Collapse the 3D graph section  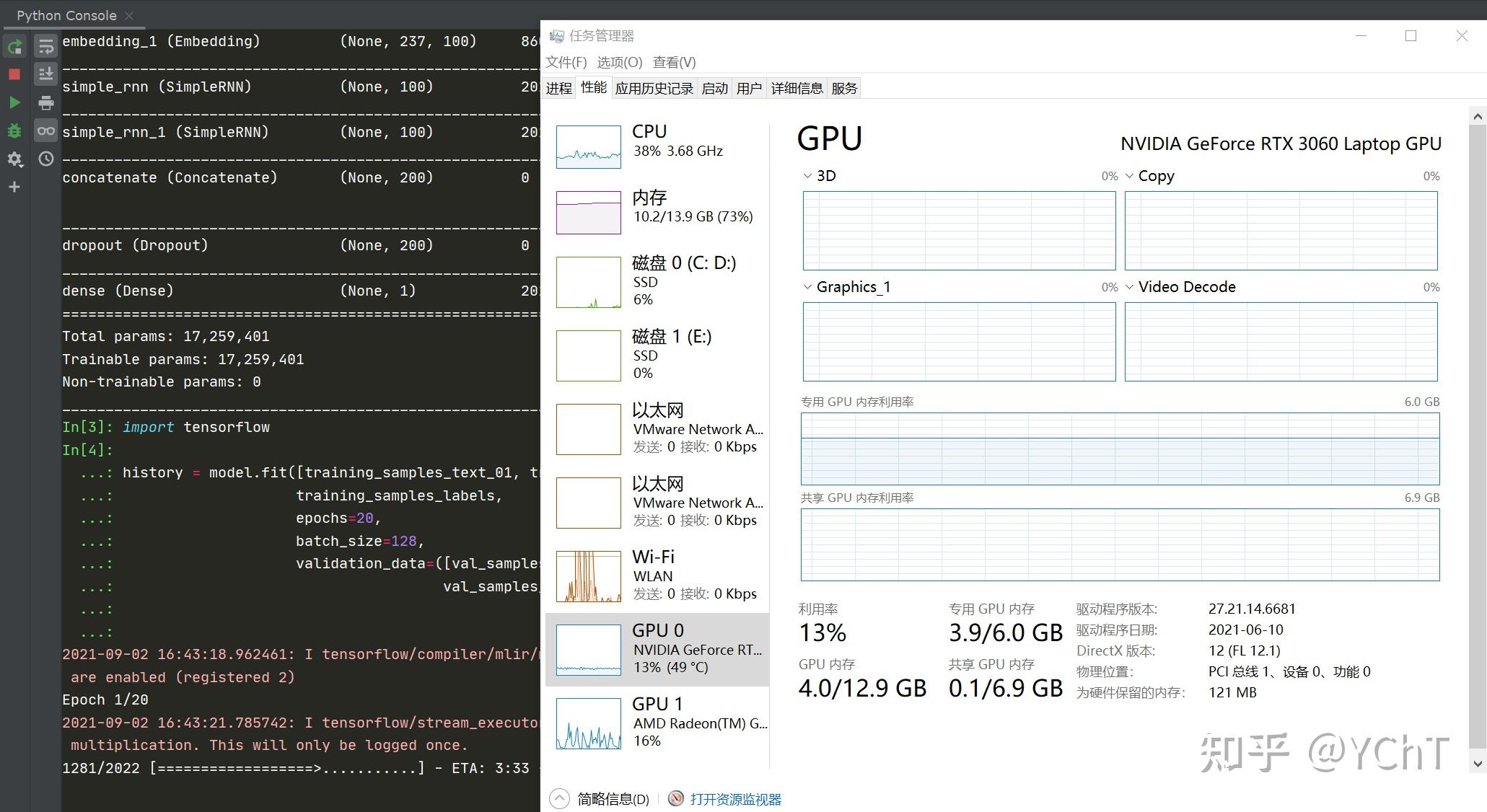coord(807,175)
